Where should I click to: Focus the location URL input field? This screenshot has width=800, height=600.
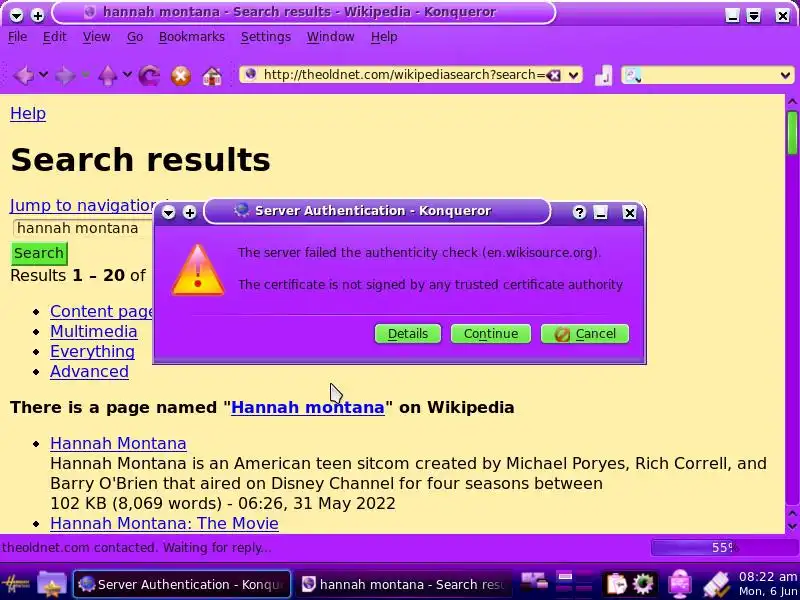403,75
